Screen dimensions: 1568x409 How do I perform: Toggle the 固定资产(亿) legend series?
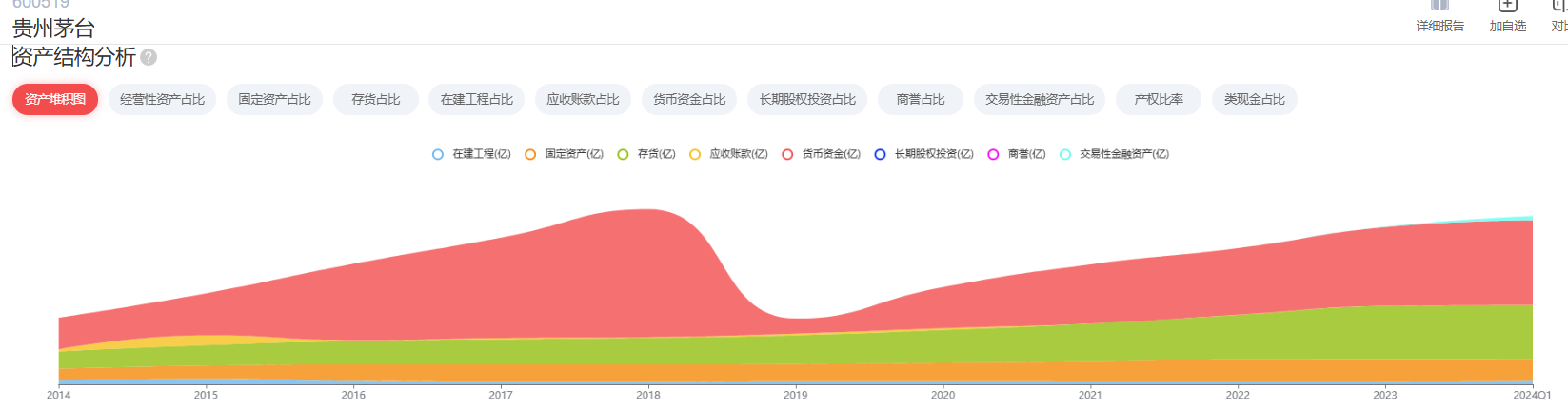564,154
